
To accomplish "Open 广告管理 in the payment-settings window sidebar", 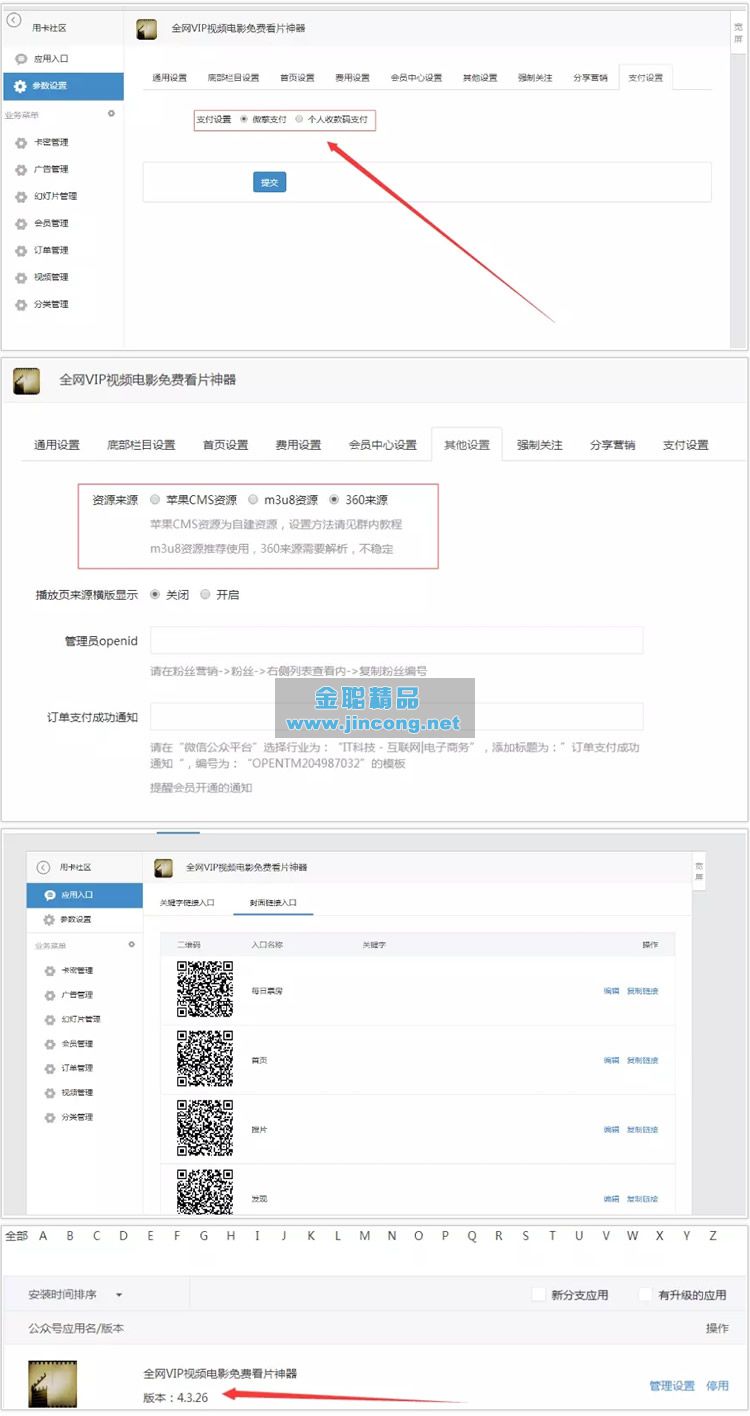I will tap(51, 170).
